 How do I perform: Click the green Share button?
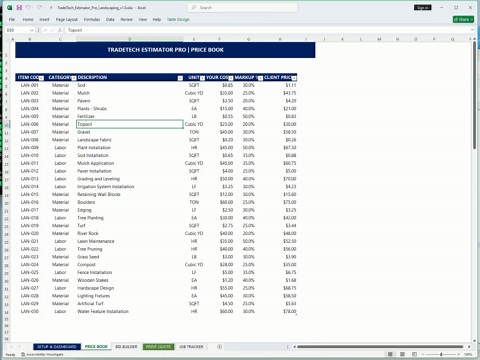[x=463, y=19]
